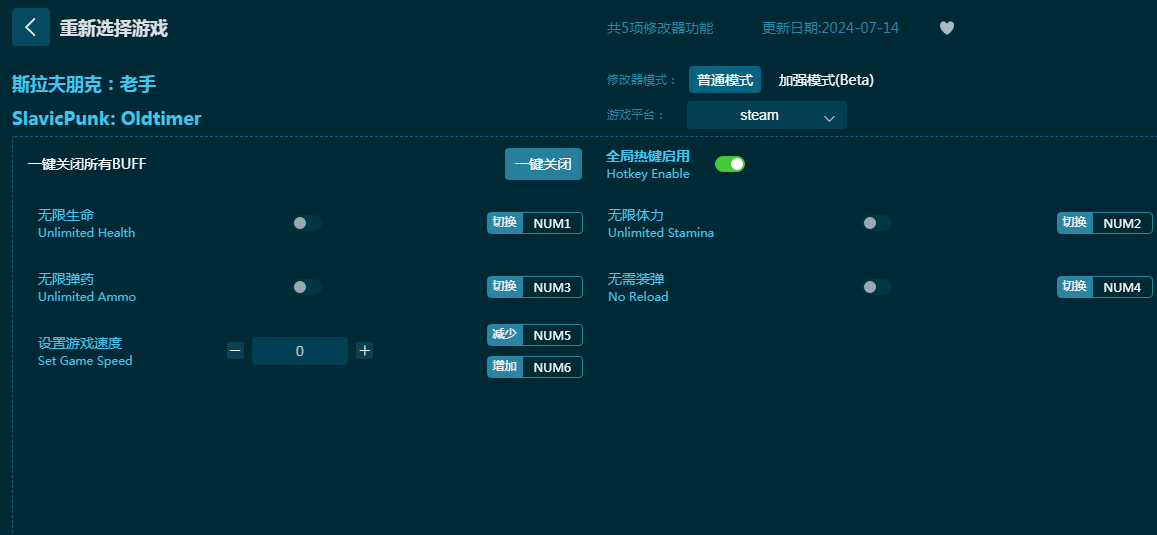
Task: Click 游戏平台 label
Action: coord(635,115)
